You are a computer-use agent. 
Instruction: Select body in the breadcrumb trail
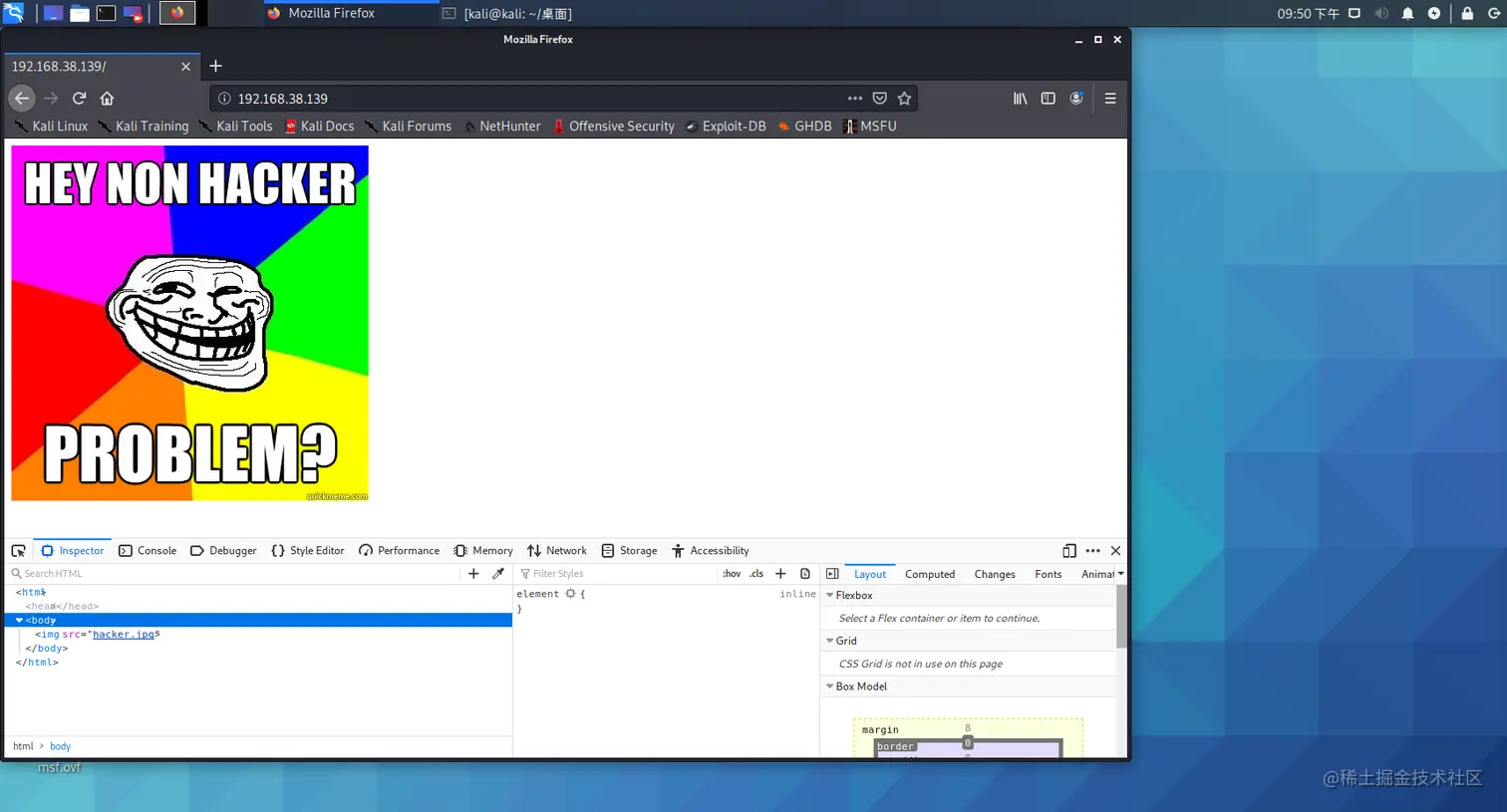(x=60, y=746)
